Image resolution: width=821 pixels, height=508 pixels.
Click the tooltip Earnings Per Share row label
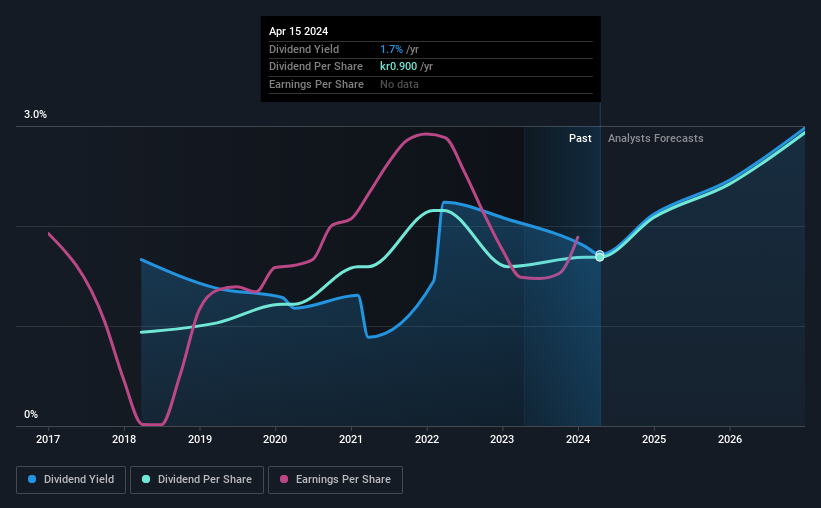point(316,84)
